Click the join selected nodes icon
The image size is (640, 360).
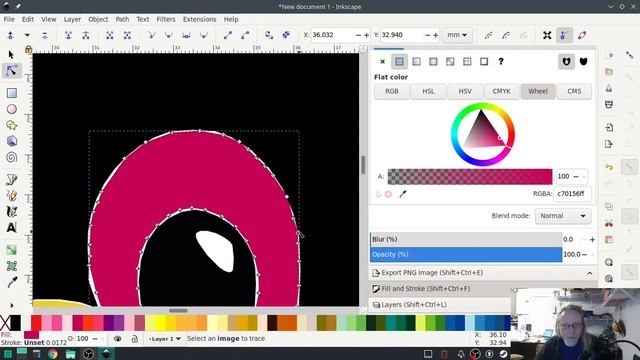tap(68, 36)
